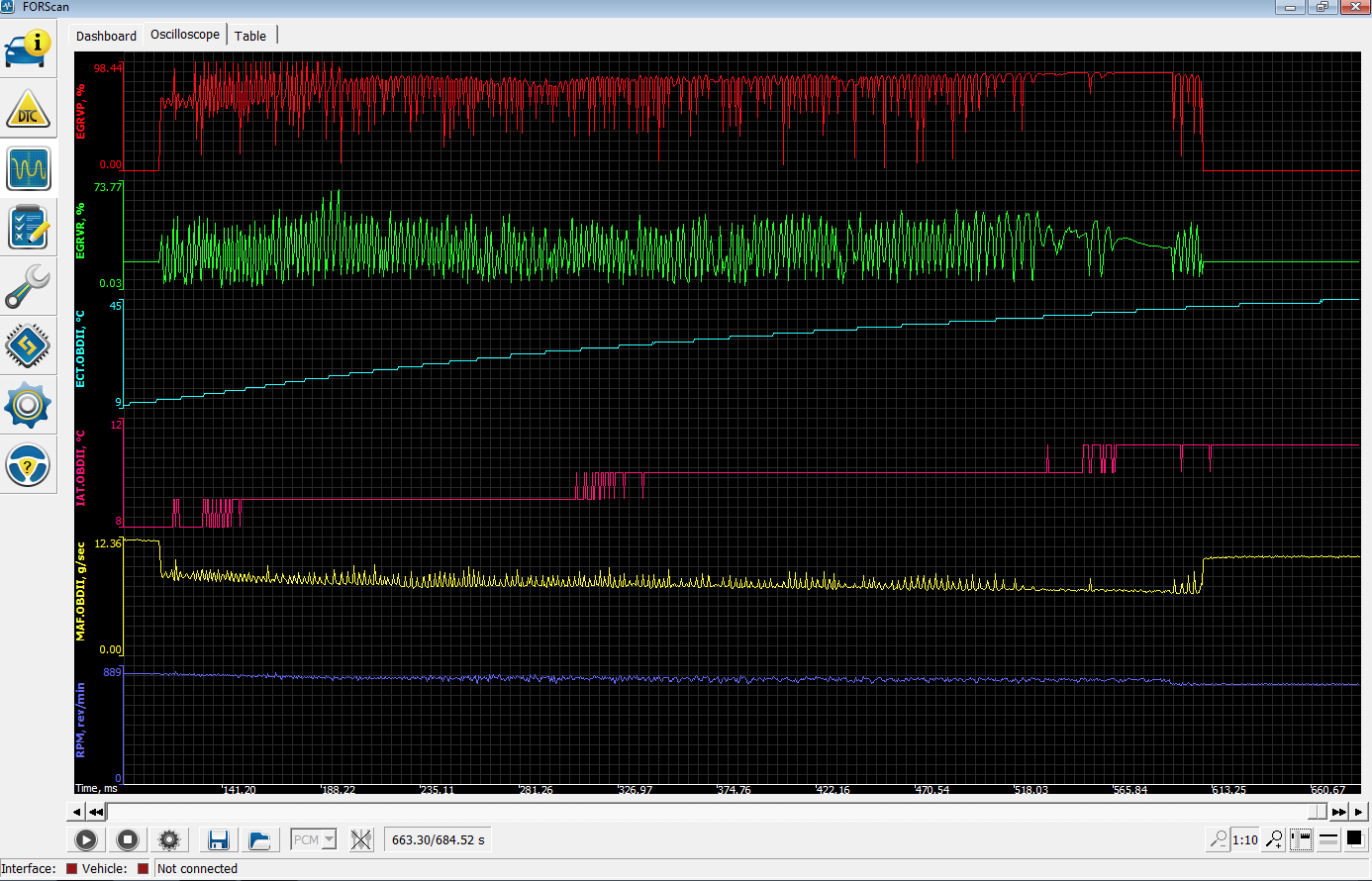Expand the PCM module dropdown
This screenshot has height=881, width=1372.
(x=330, y=840)
